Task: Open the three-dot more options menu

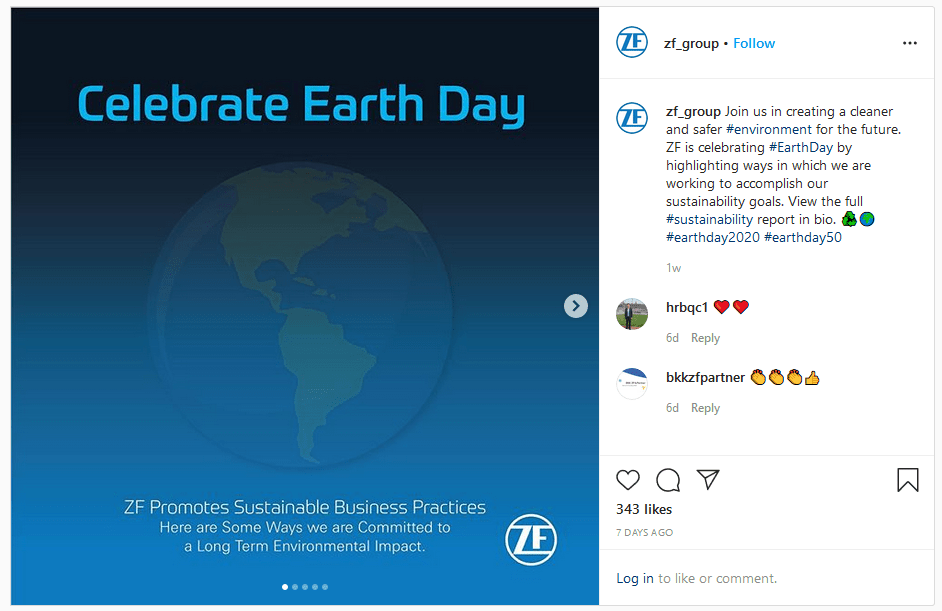Action: [909, 43]
